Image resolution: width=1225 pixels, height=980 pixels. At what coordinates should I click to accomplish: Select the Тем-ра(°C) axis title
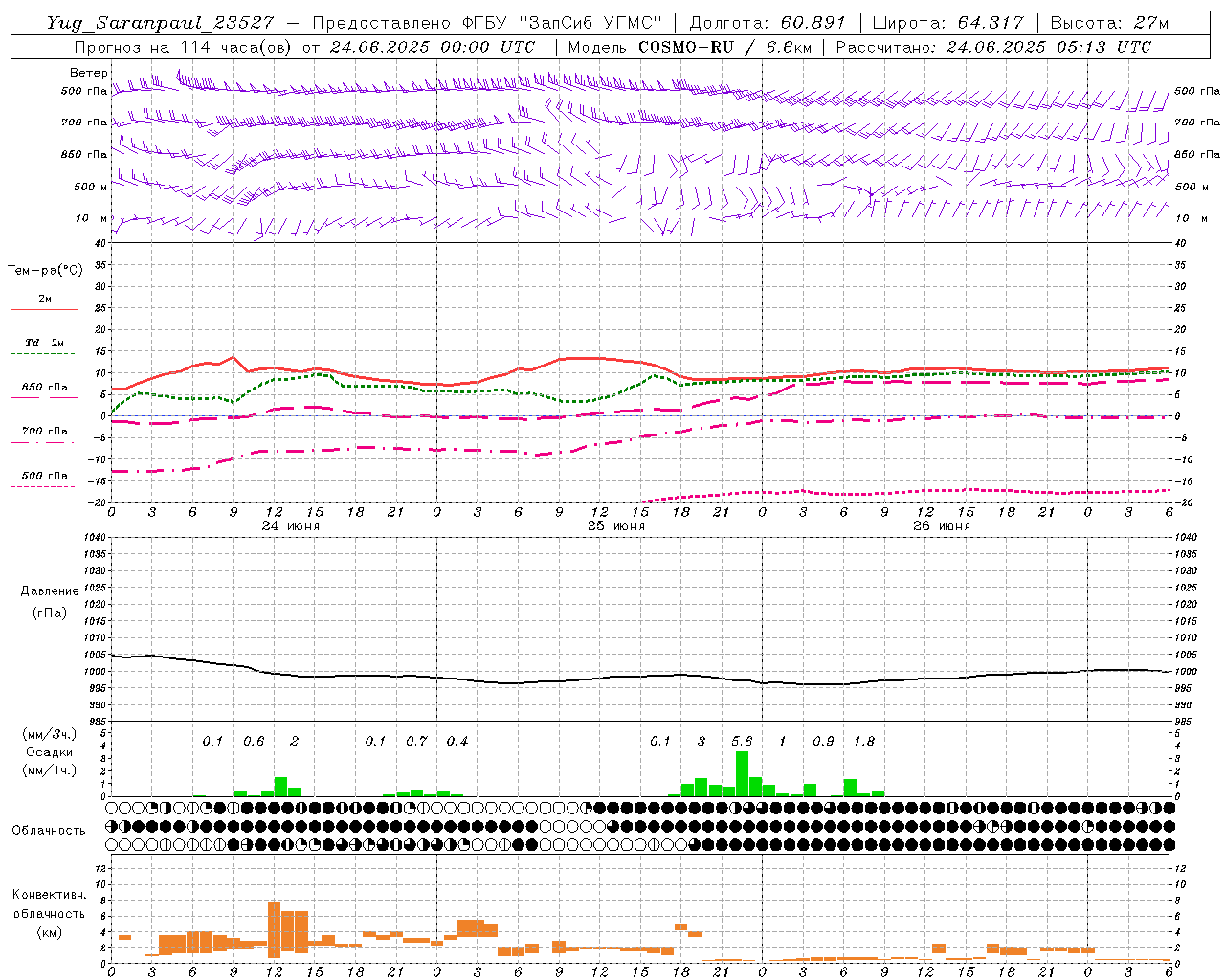(45, 270)
